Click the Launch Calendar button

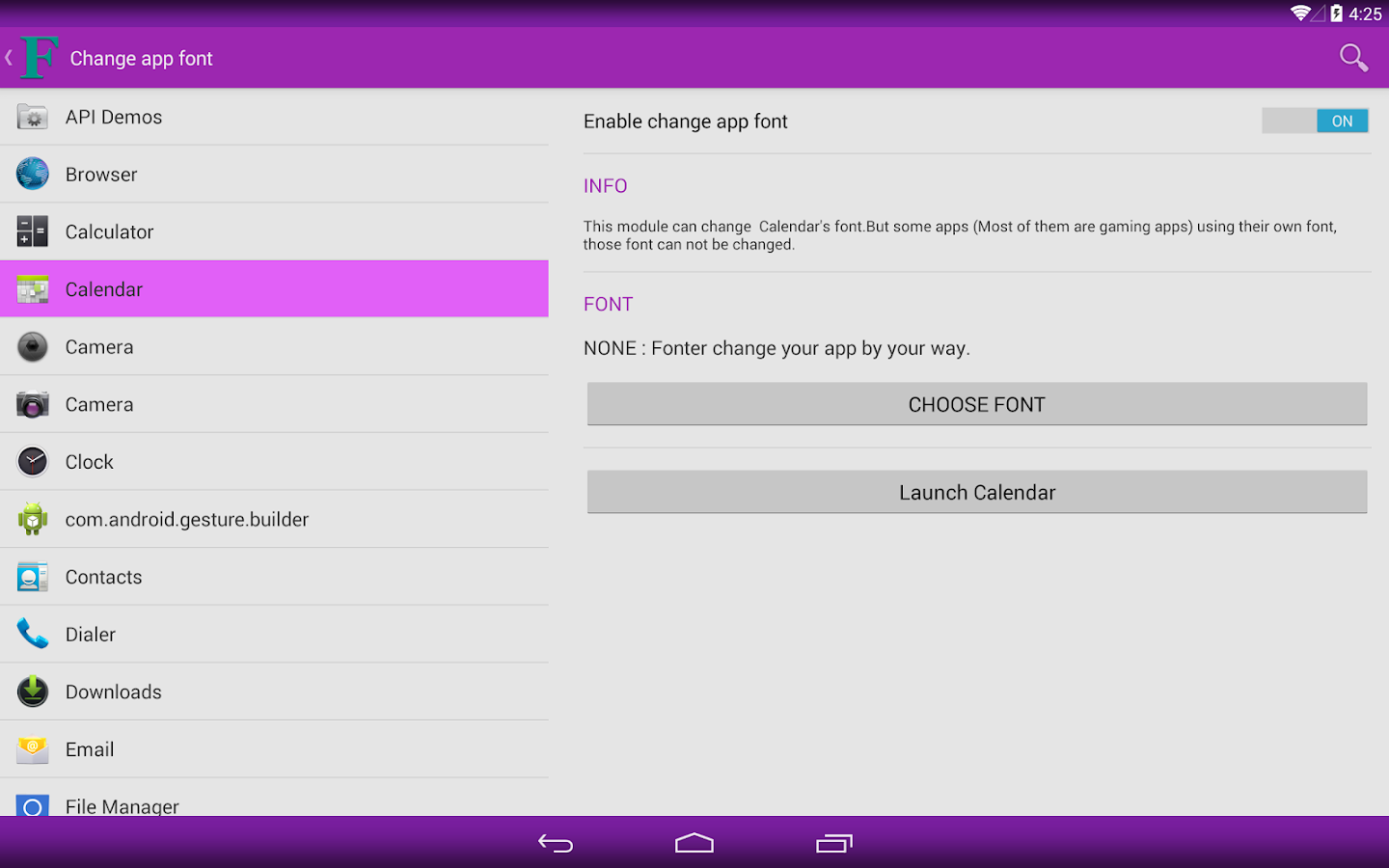tap(977, 492)
